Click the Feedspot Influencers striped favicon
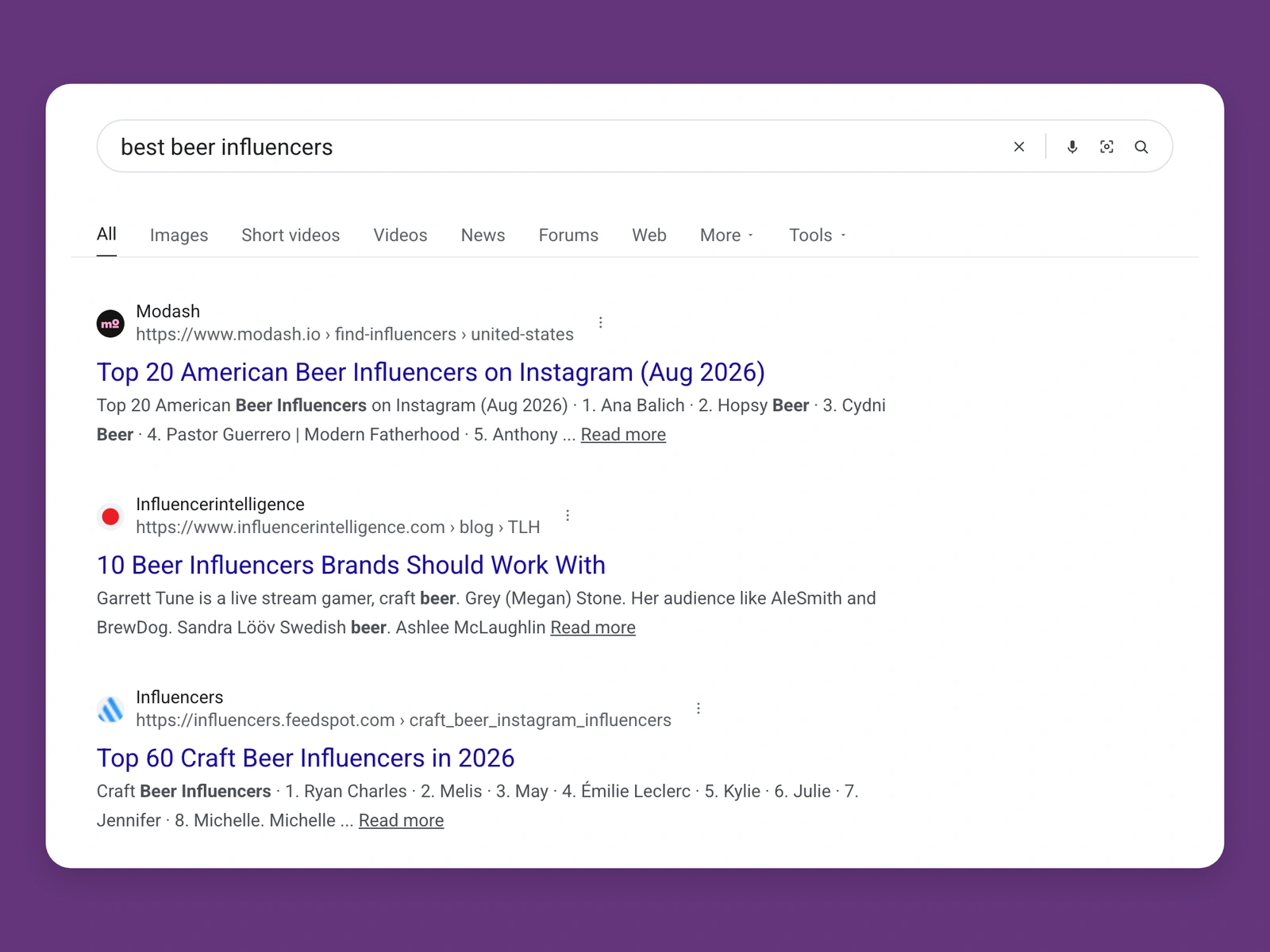This screenshot has width=1270, height=952. [x=110, y=709]
